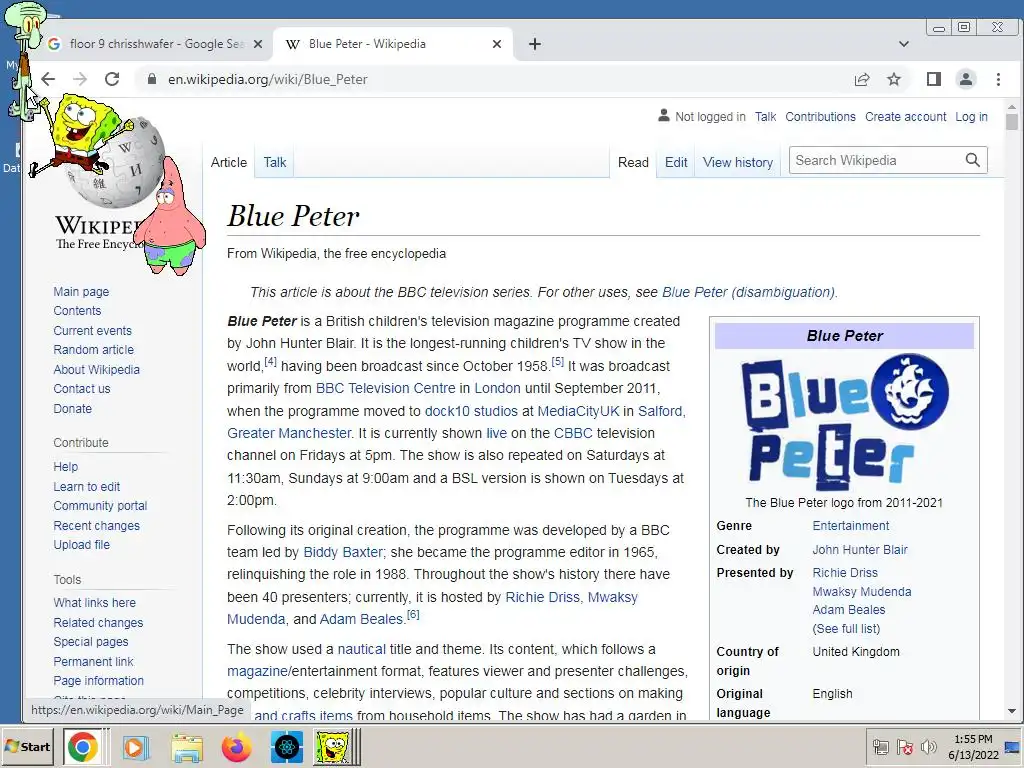Go back using browser back arrow
The width and height of the screenshot is (1024, 768).
coord(48,79)
